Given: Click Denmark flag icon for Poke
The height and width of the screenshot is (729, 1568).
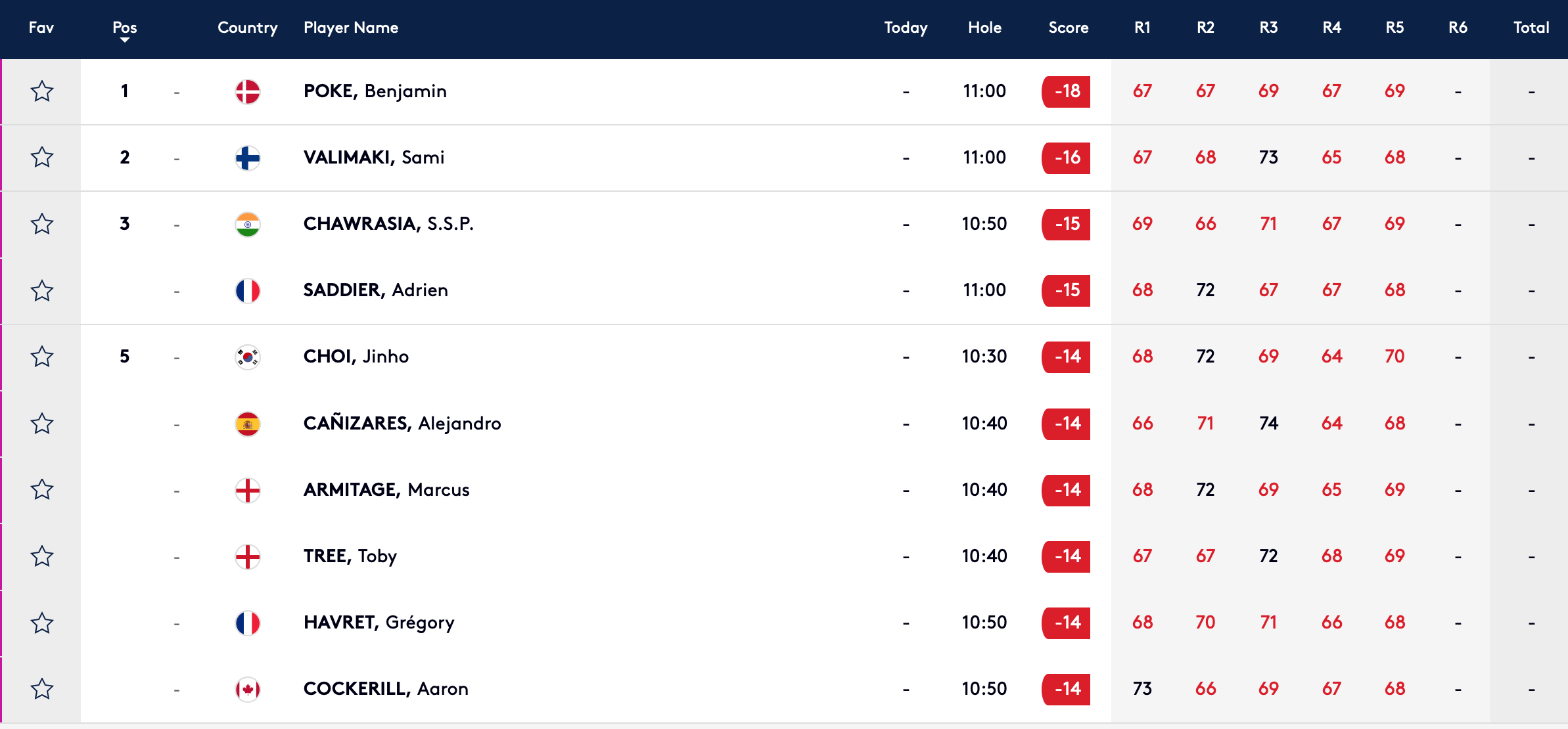Looking at the screenshot, I should point(248,91).
